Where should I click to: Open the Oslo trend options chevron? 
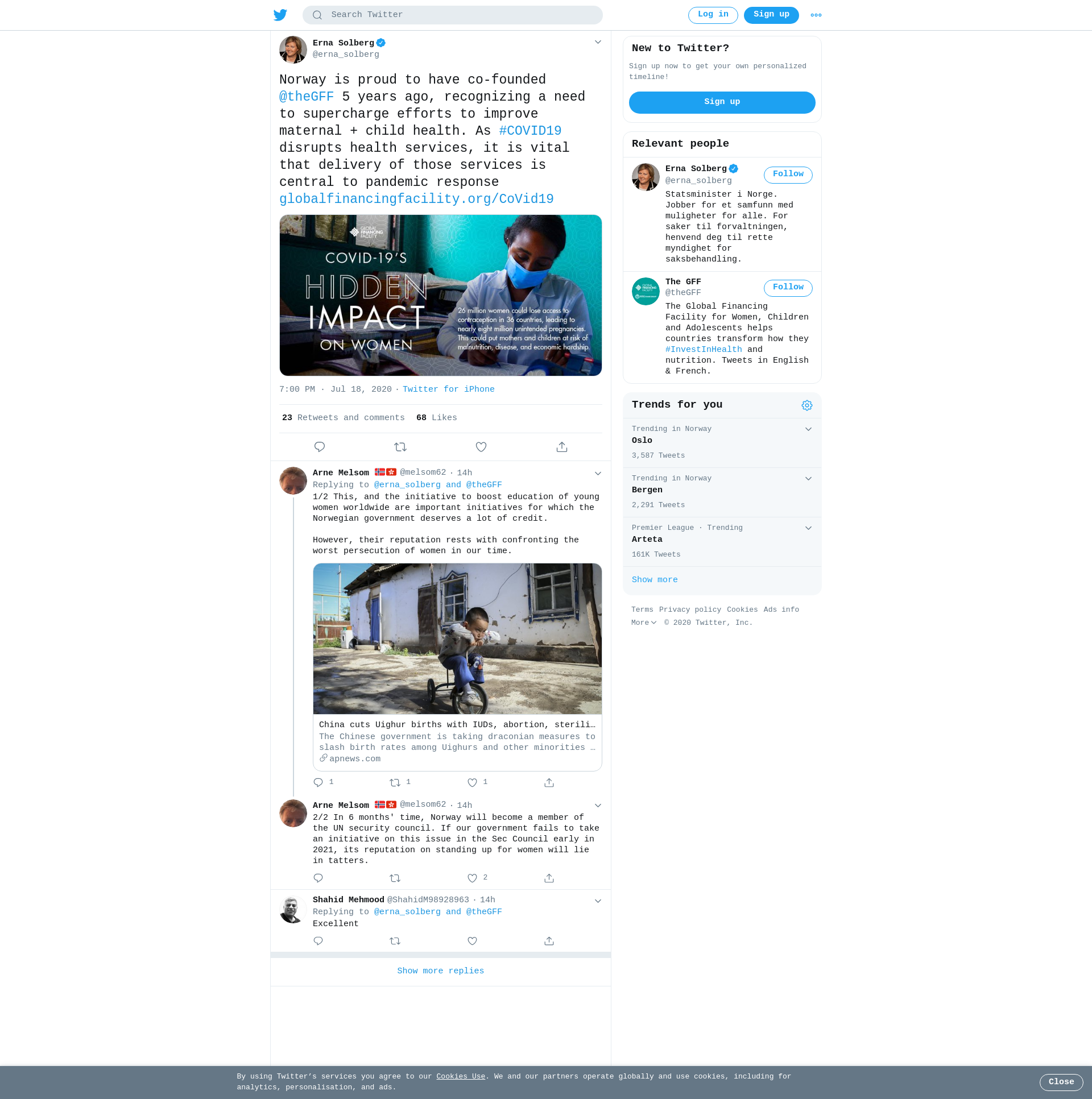point(809,429)
